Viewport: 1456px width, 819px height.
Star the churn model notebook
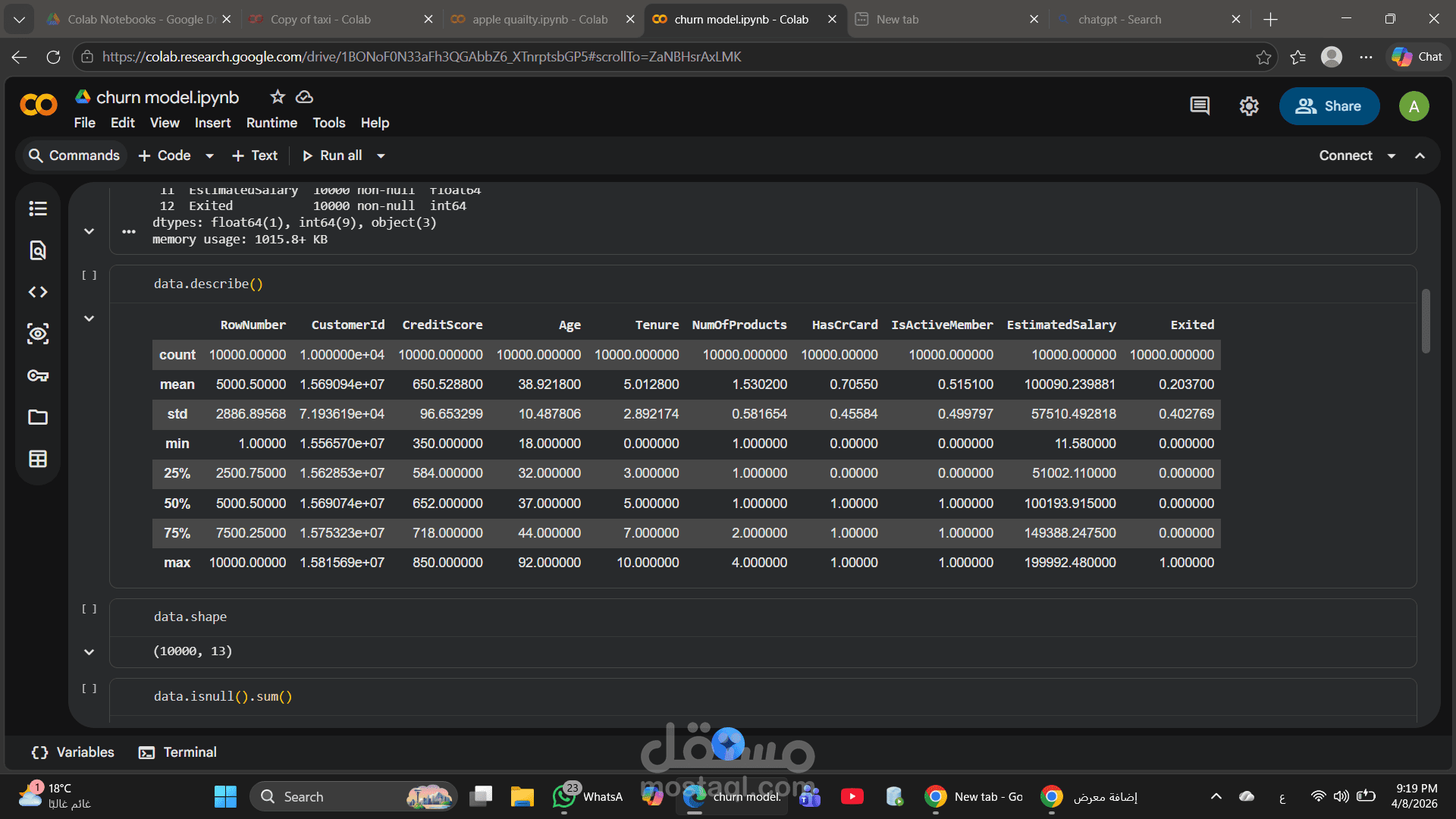coord(278,97)
